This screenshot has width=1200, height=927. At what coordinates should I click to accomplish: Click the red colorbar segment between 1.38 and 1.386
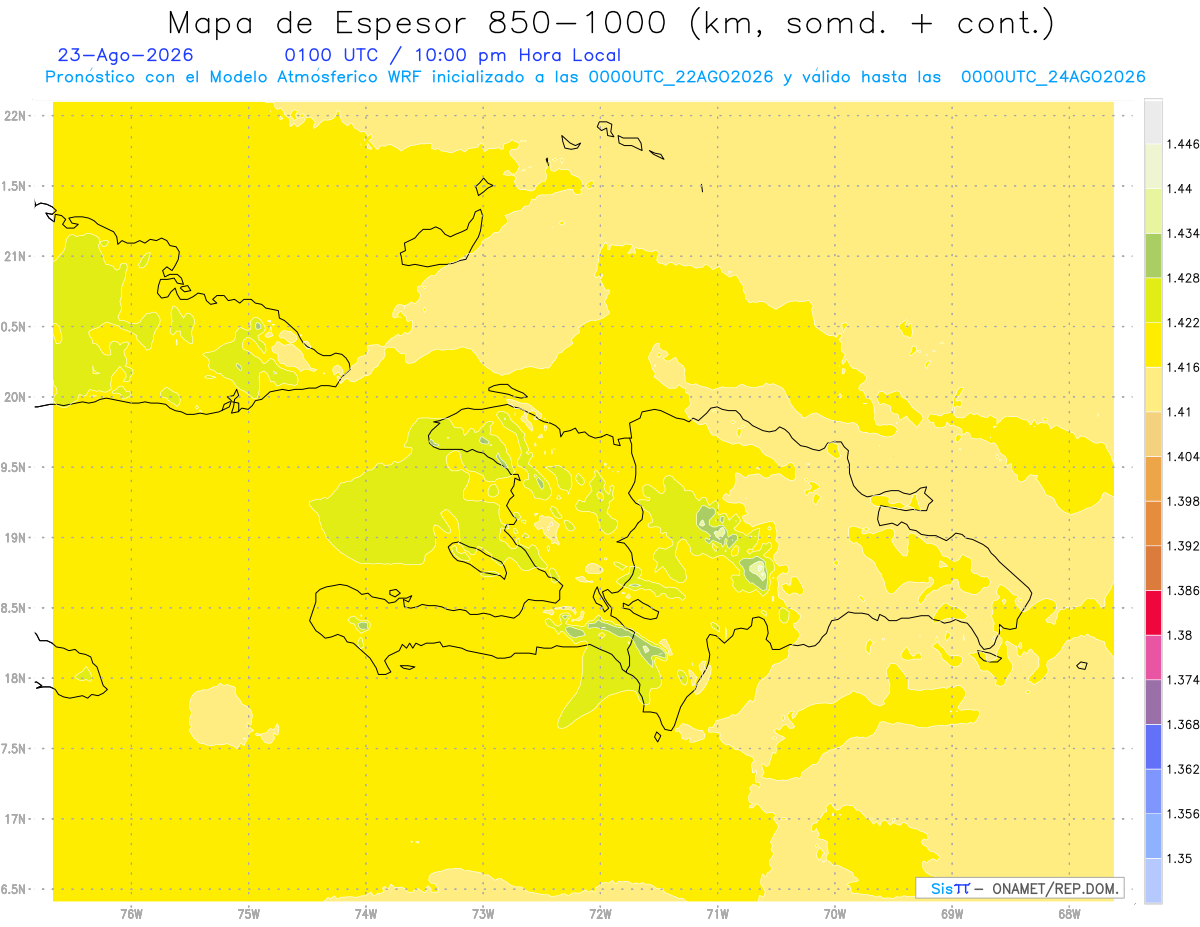click(1153, 612)
